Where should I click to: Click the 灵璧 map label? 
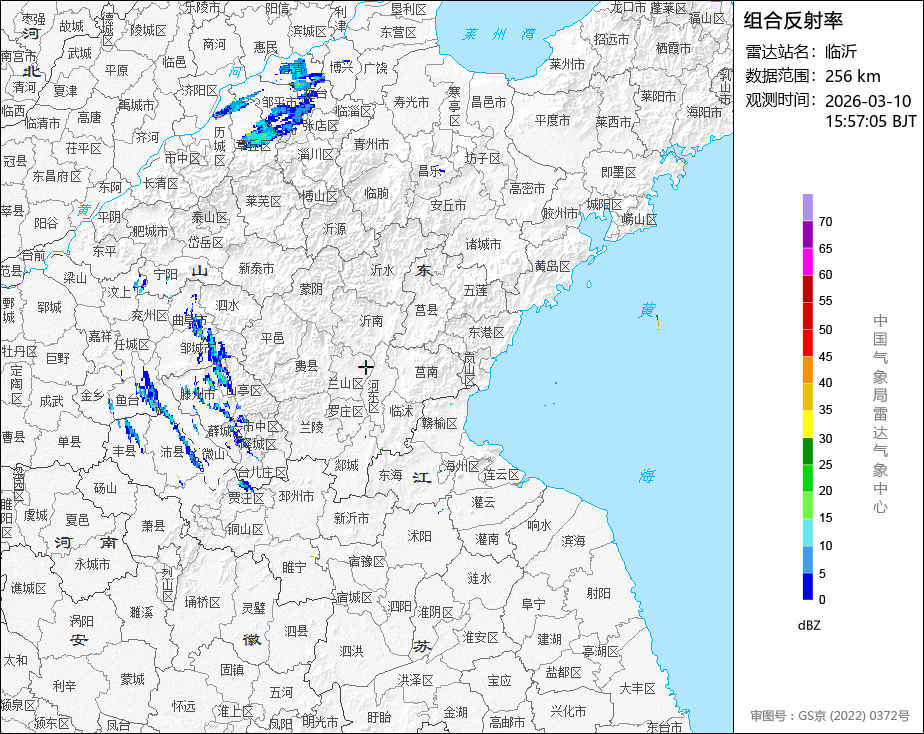pyautogui.click(x=253, y=609)
